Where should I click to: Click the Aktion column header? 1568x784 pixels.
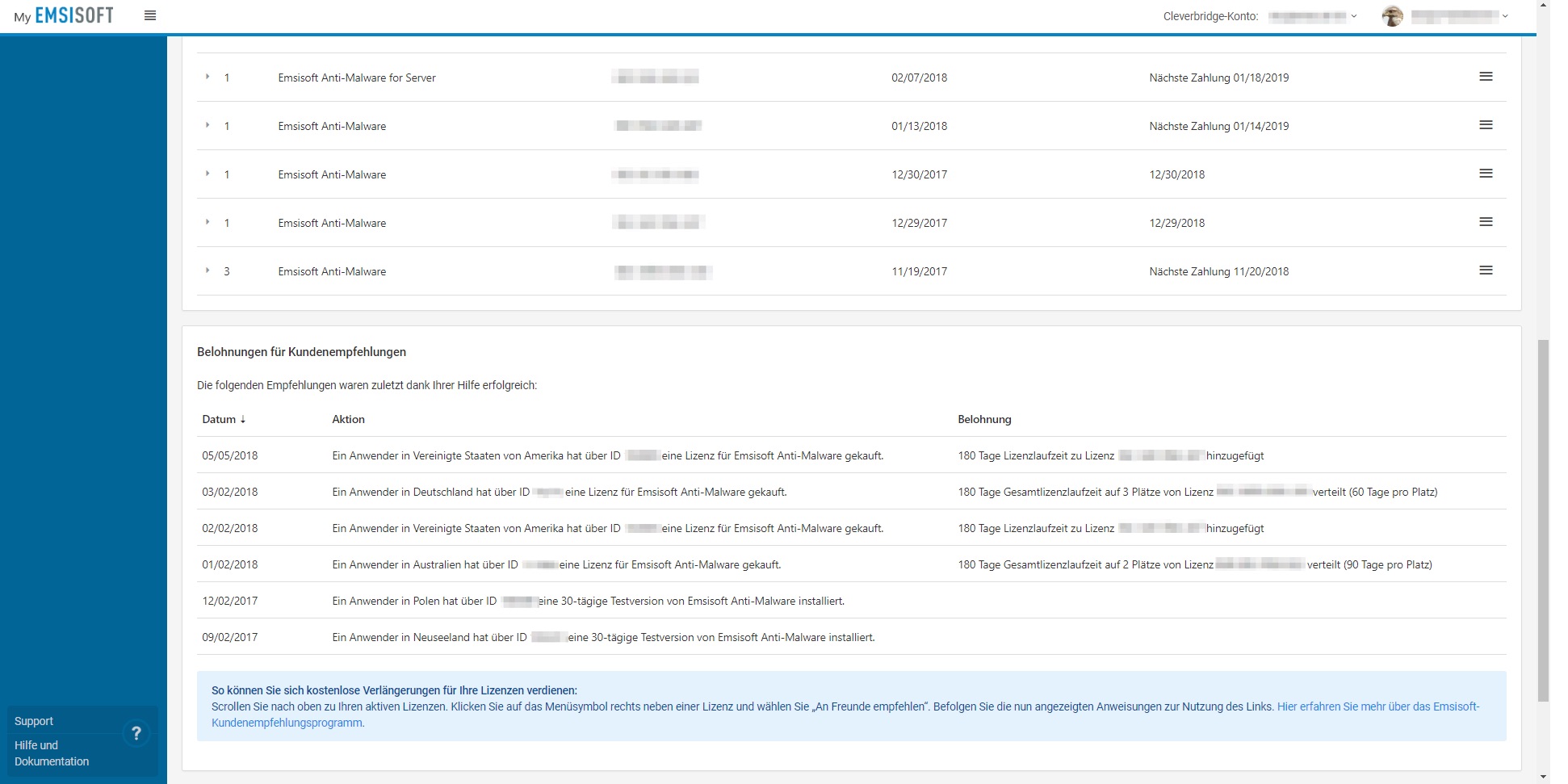348,419
